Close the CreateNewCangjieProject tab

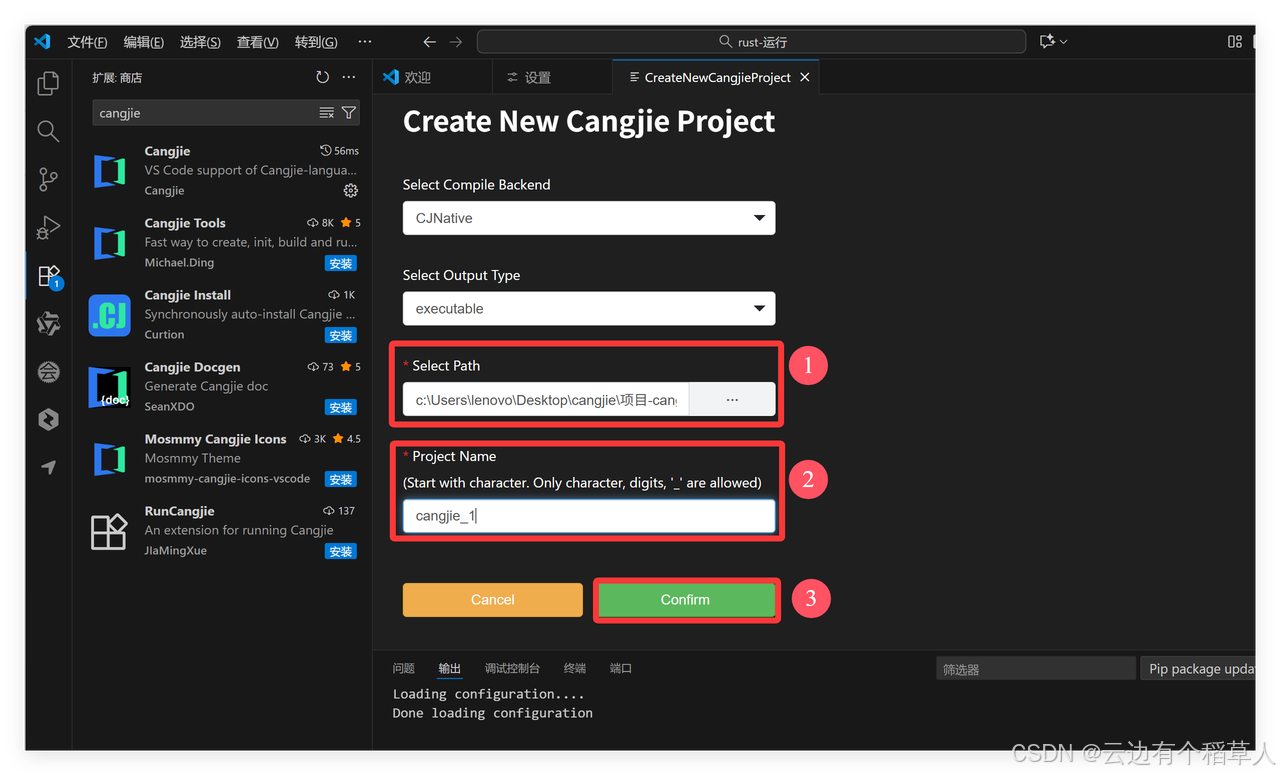(805, 77)
